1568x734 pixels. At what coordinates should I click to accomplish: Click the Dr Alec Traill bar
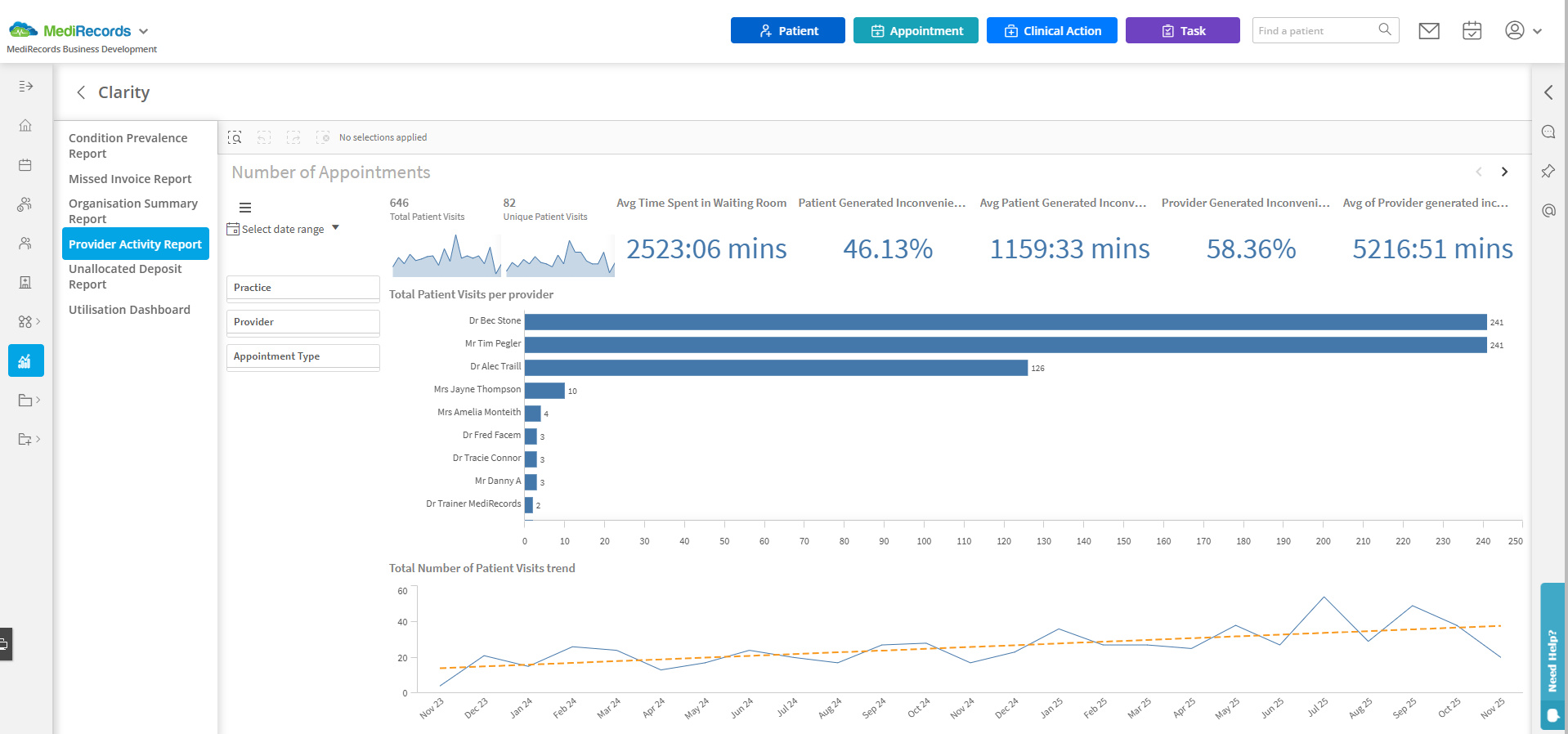[x=775, y=368]
